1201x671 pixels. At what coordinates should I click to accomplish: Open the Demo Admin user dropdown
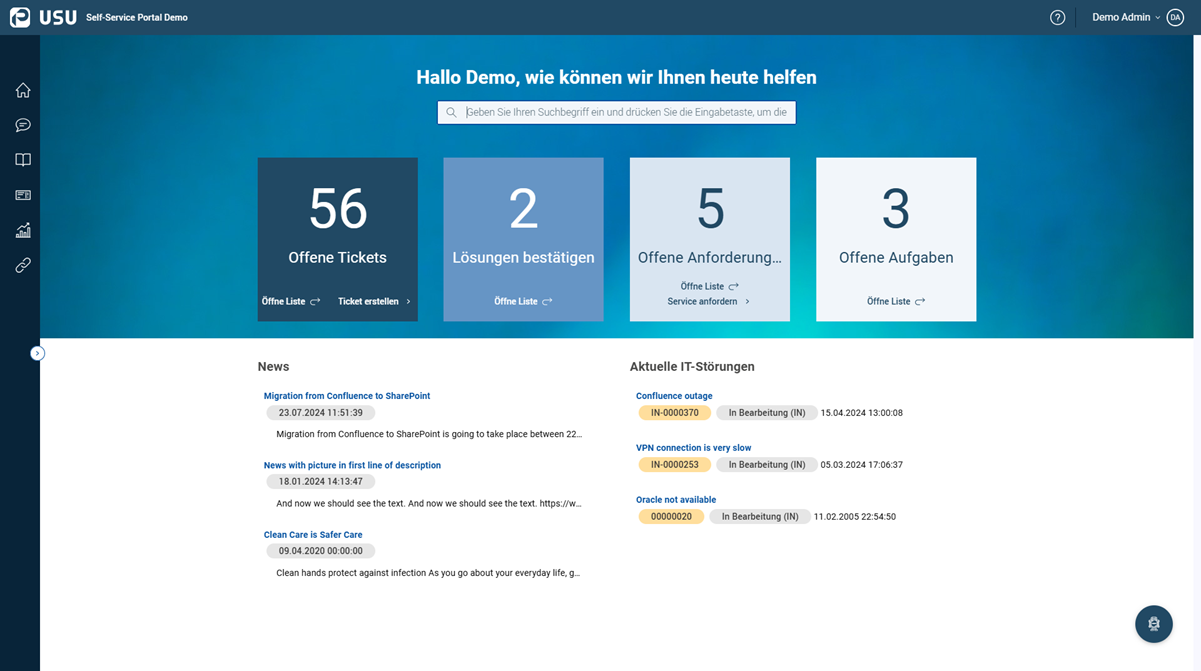pyautogui.click(x=1126, y=17)
